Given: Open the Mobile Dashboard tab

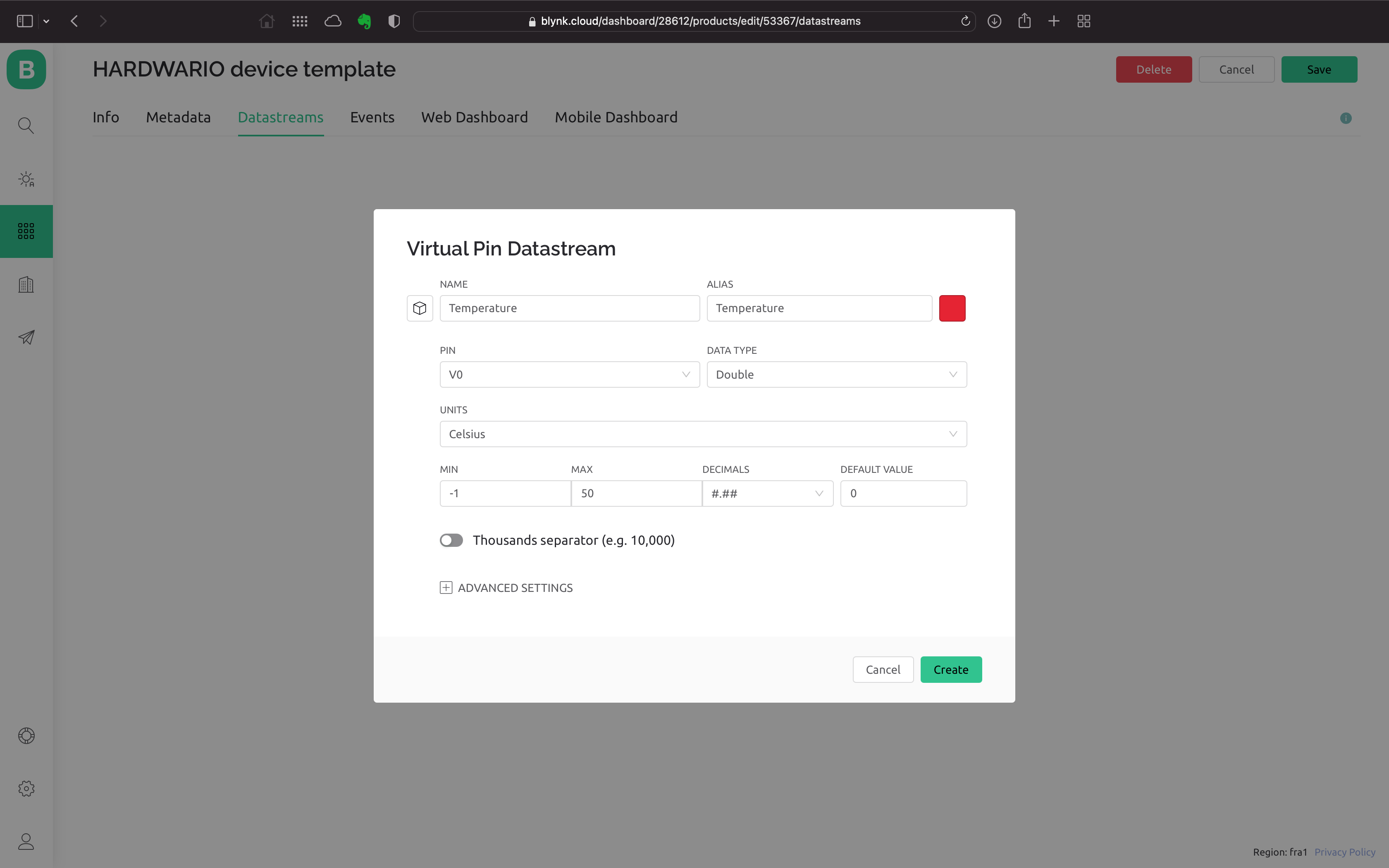Looking at the screenshot, I should pos(616,117).
